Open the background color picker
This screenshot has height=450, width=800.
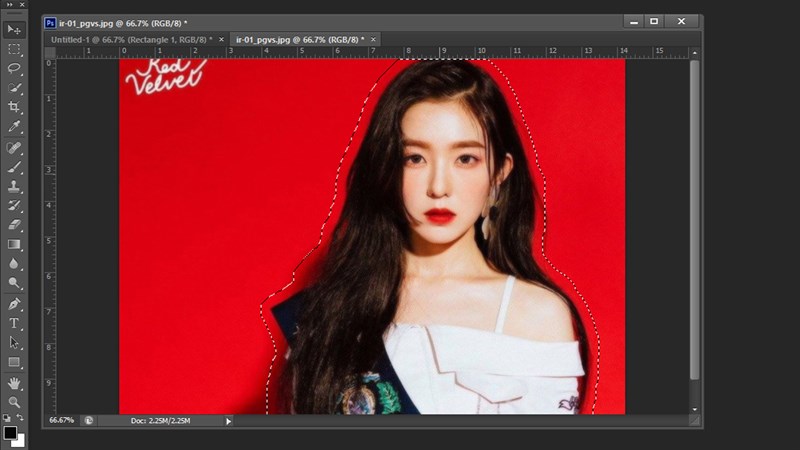19,442
